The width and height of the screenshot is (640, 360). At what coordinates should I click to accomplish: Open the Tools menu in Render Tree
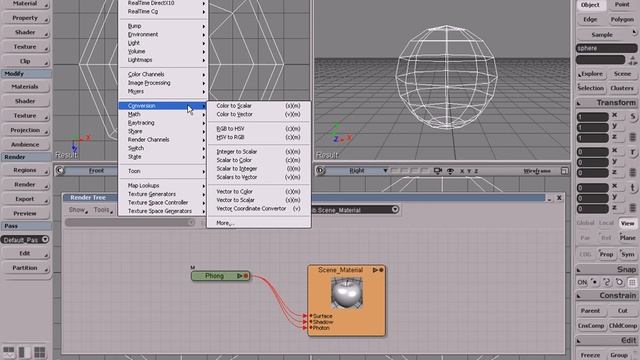tap(102, 210)
